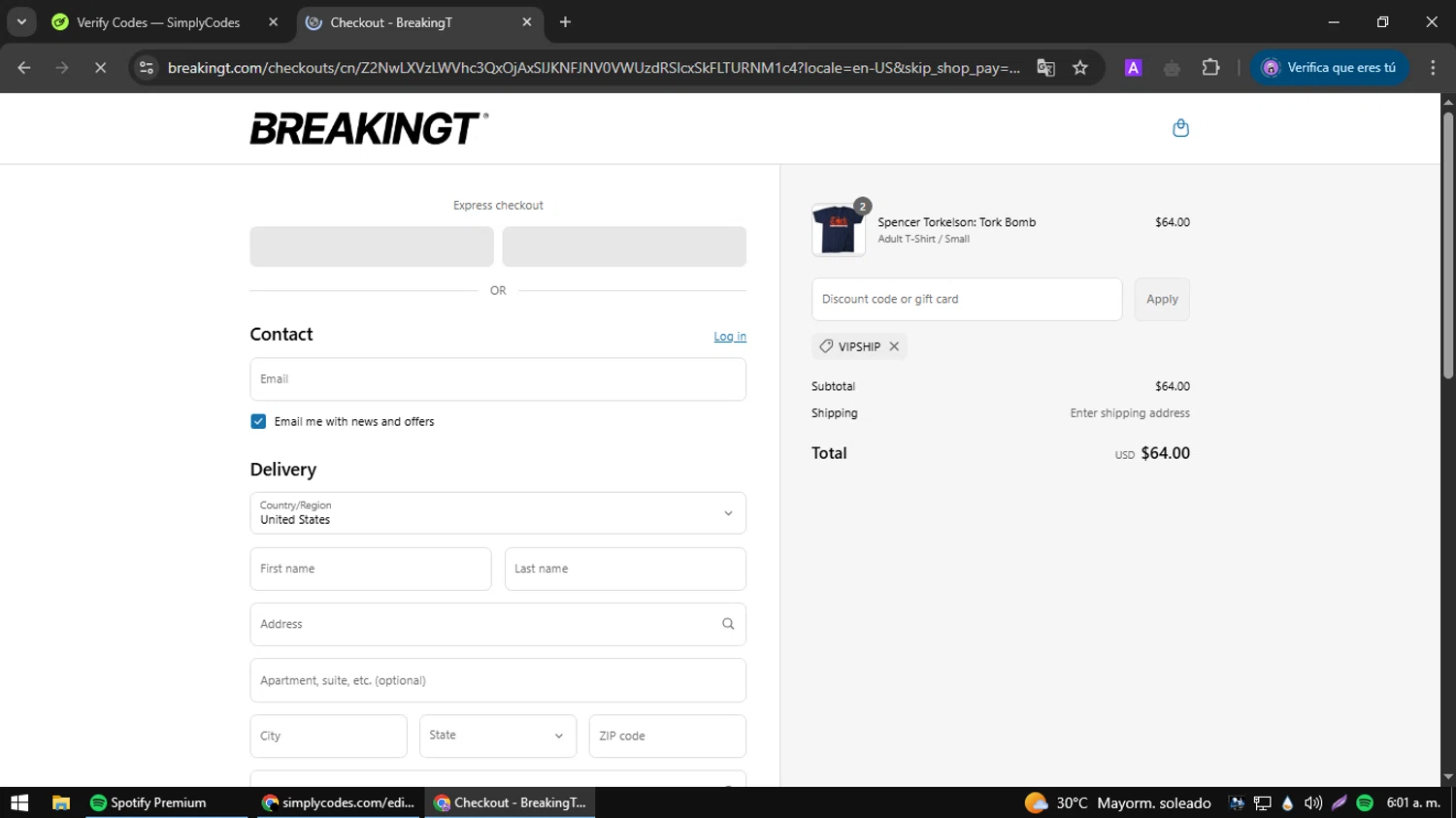Bookmark this page with star icon
1456x818 pixels.
1080,67
